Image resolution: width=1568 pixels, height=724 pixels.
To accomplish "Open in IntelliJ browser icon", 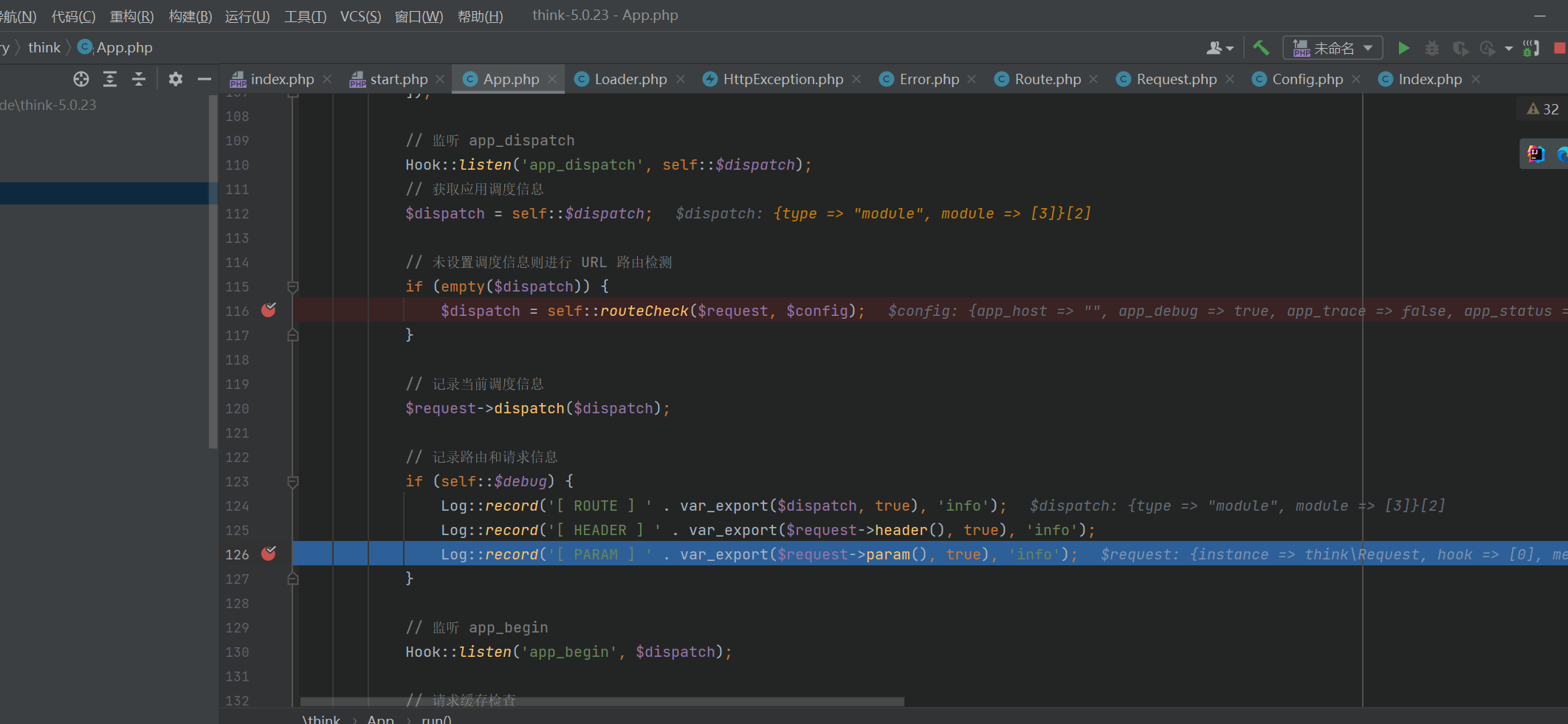I will pyautogui.click(x=1536, y=154).
